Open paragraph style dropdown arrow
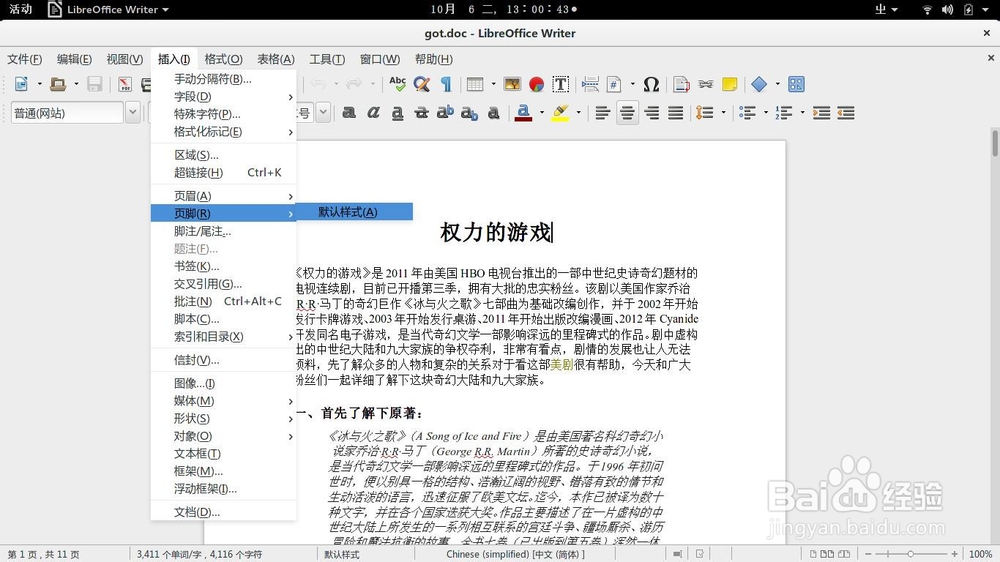1000x562 pixels. pyautogui.click(x=133, y=113)
